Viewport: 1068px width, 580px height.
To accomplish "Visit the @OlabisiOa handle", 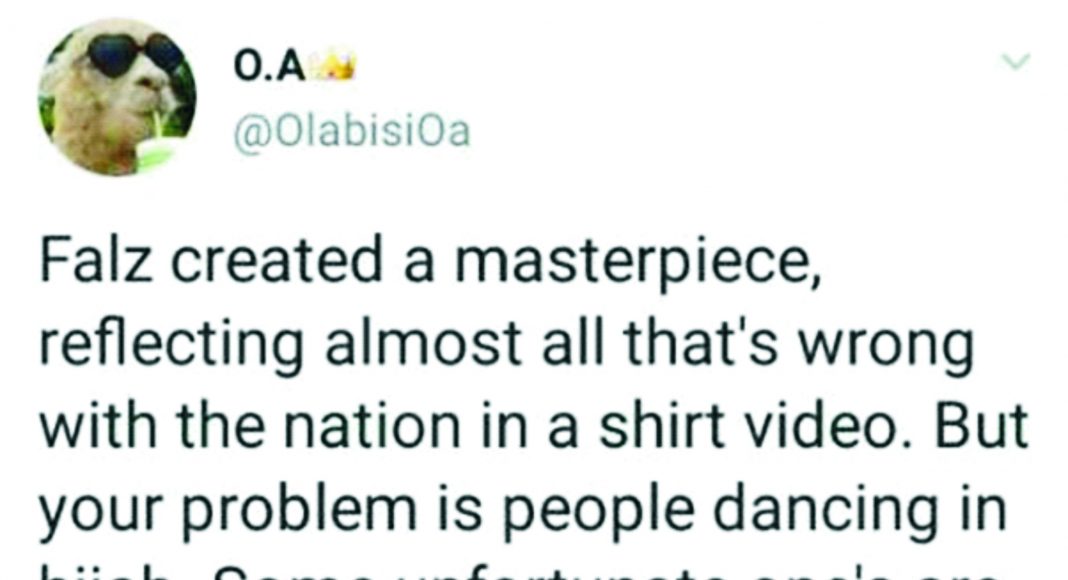I will pyautogui.click(x=352, y=131).
